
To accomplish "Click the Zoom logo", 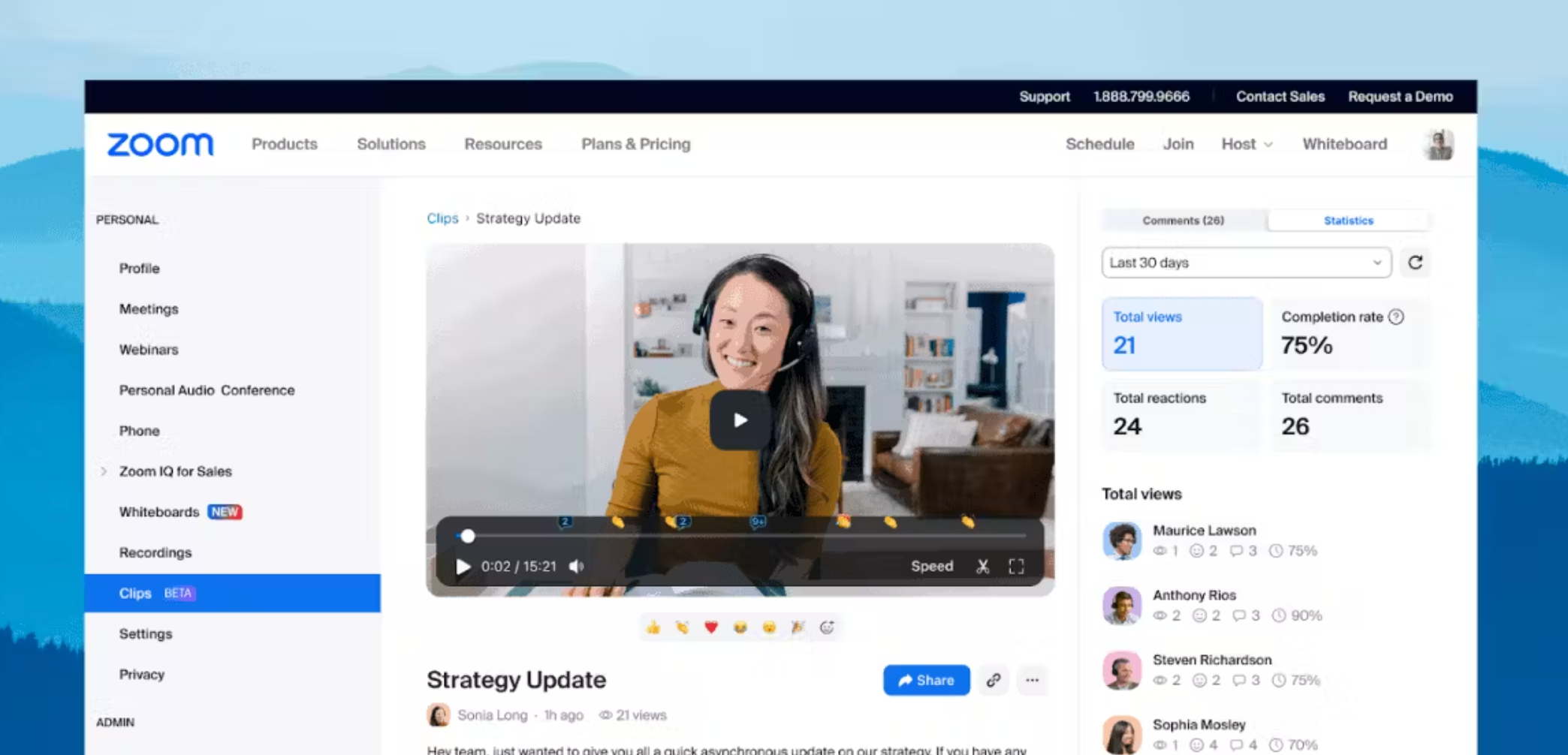I will (160, 144).
